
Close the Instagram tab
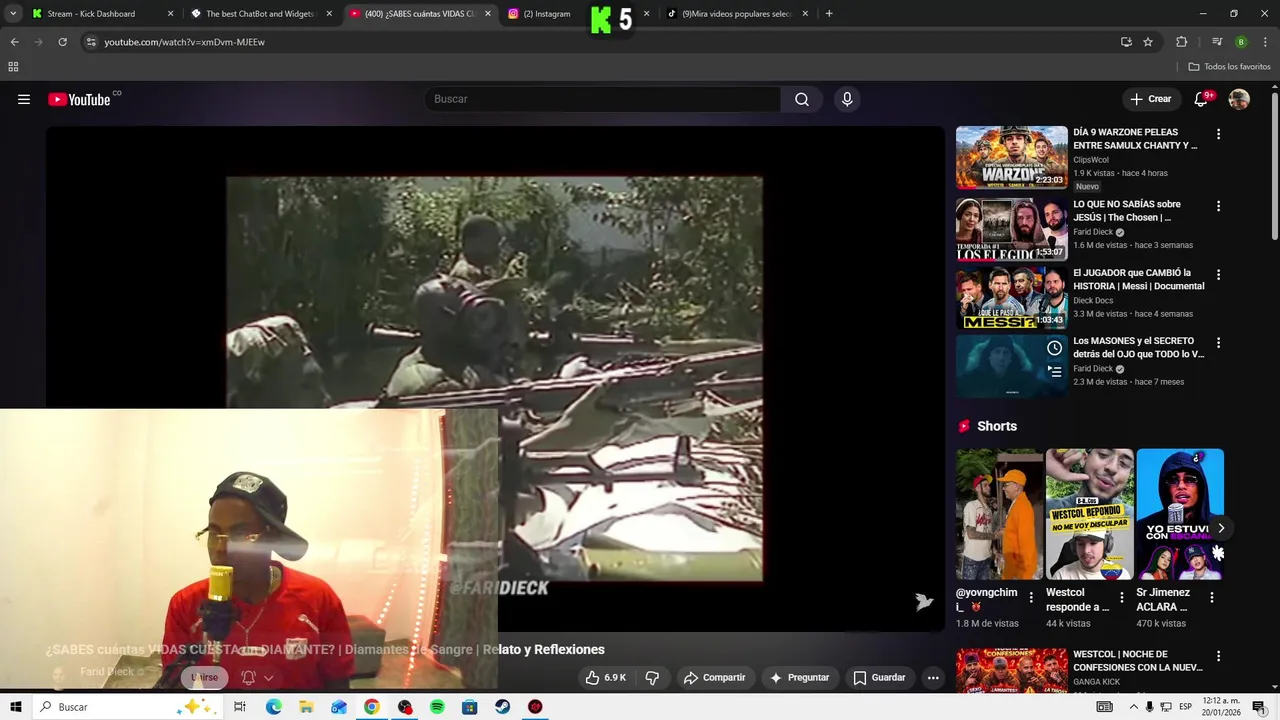(646, 14)
